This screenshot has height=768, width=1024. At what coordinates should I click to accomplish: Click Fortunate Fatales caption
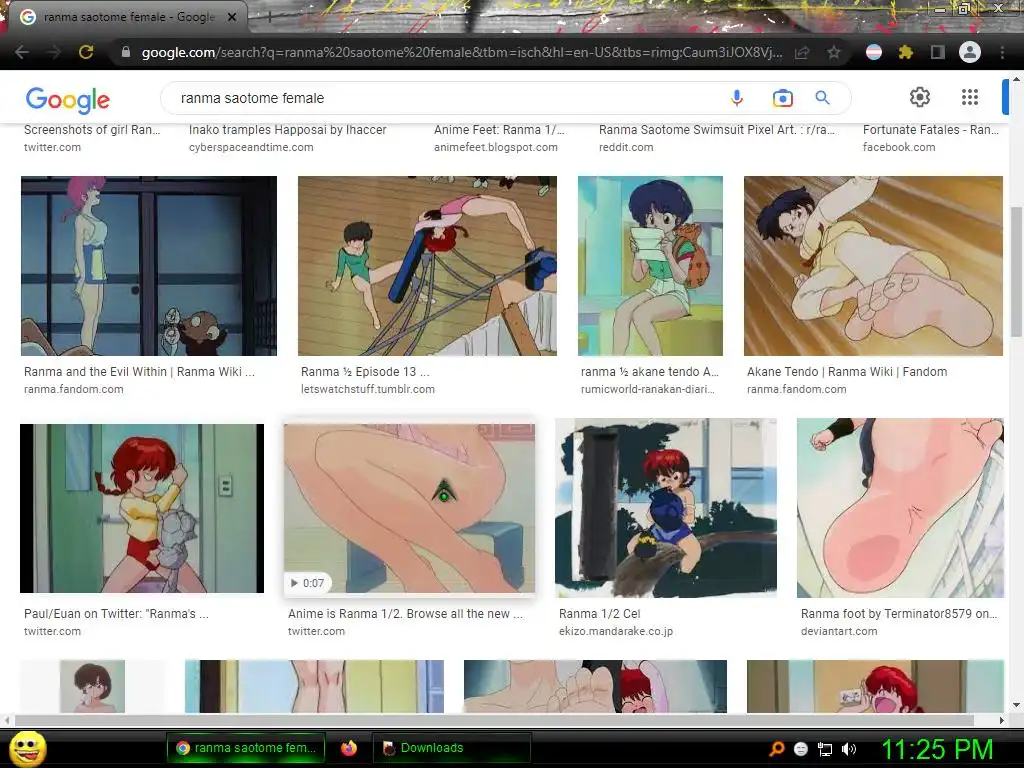point(931,129)
